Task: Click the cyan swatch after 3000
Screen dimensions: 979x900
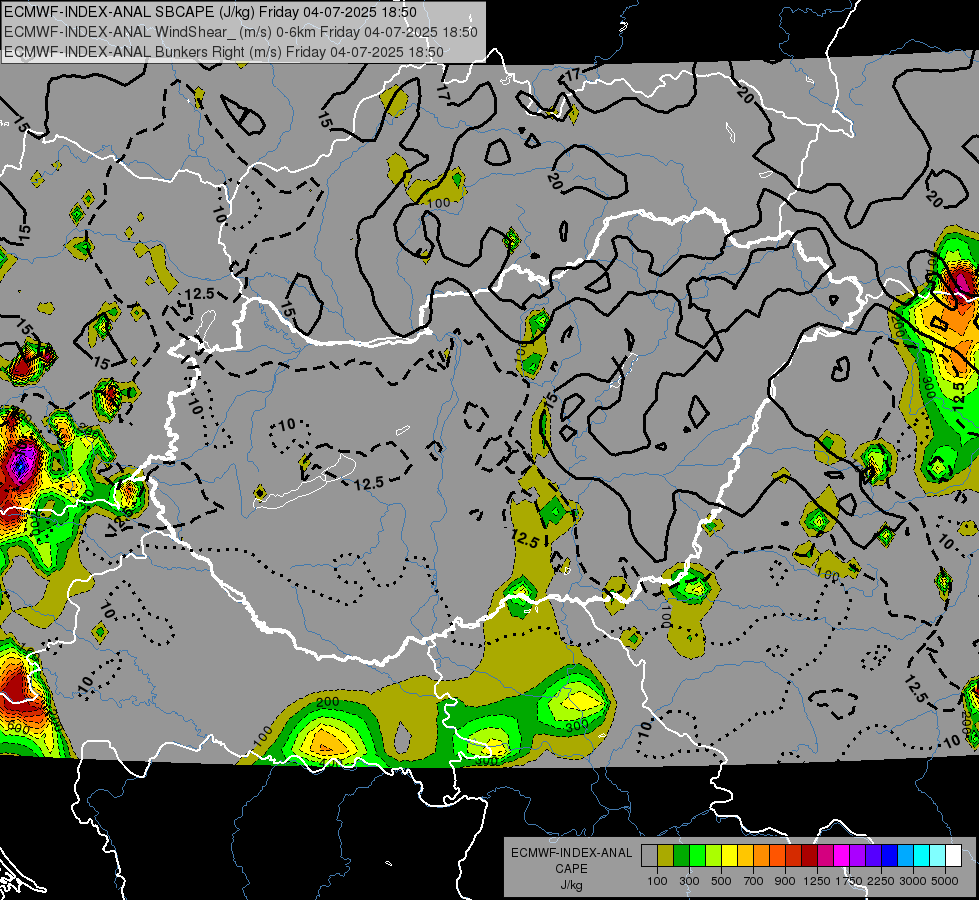Action: coord(922,856)
